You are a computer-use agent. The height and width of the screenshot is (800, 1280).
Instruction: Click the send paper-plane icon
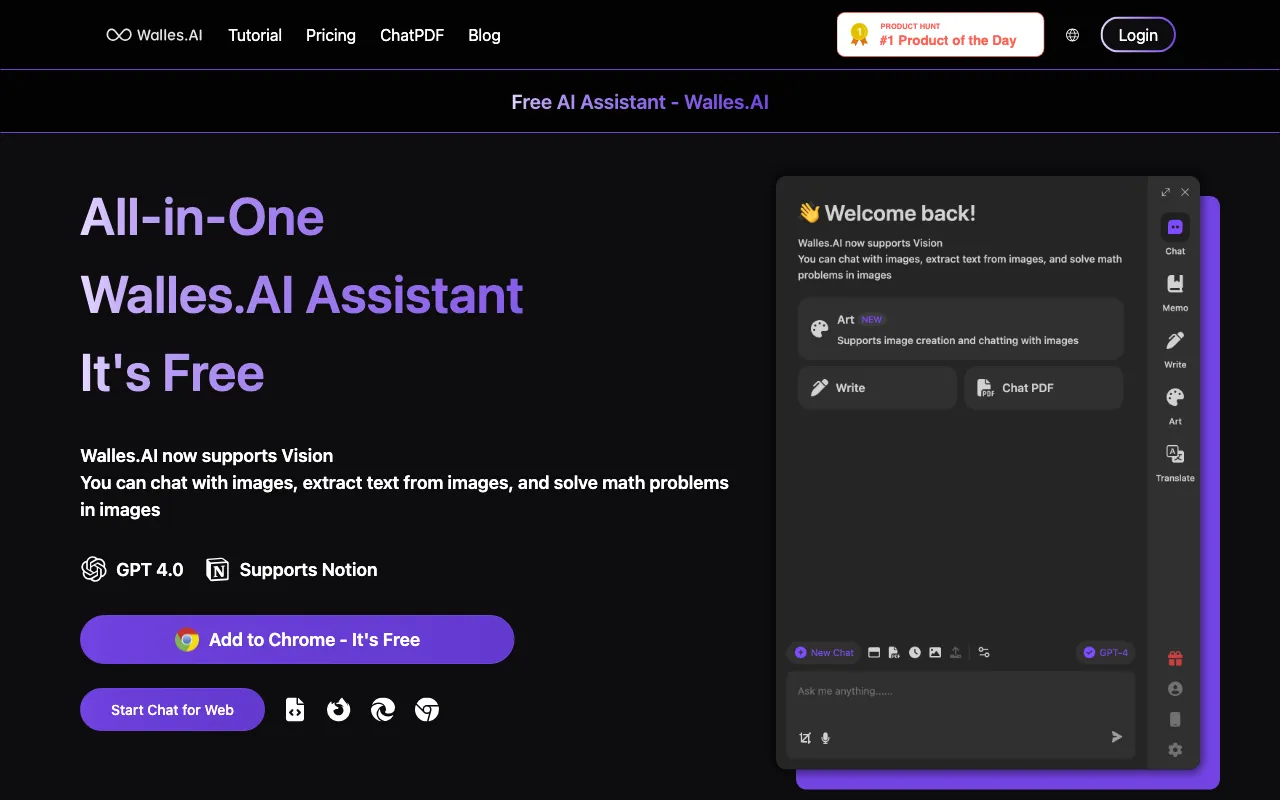point(1117,737)
